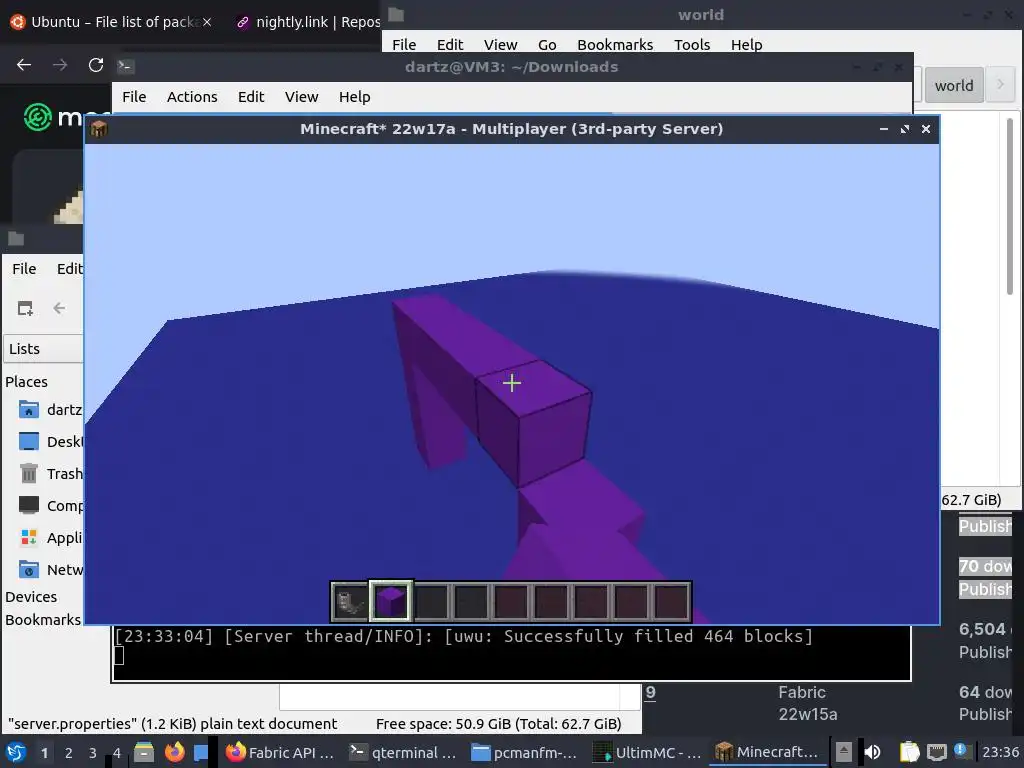
Task: Click the free space status bar text
Action: click(498, 724)
